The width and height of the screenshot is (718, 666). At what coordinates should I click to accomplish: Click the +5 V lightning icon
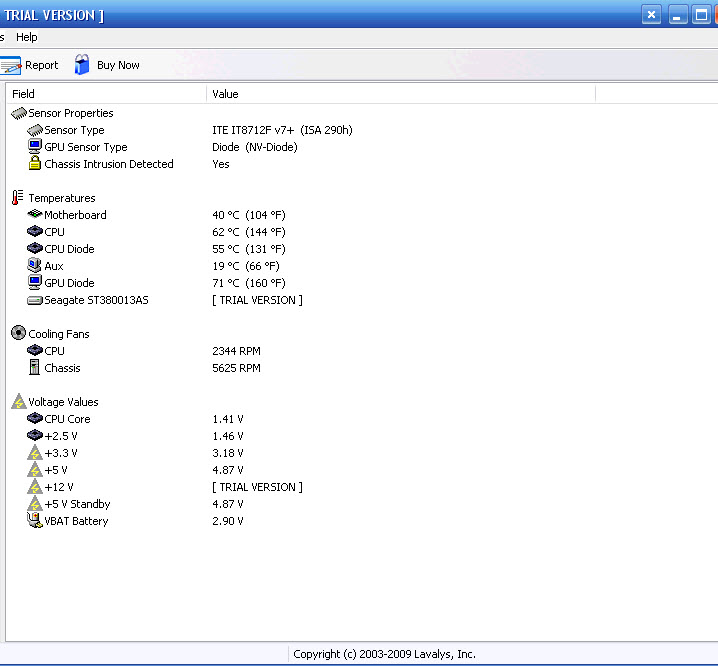coord(35,469)
